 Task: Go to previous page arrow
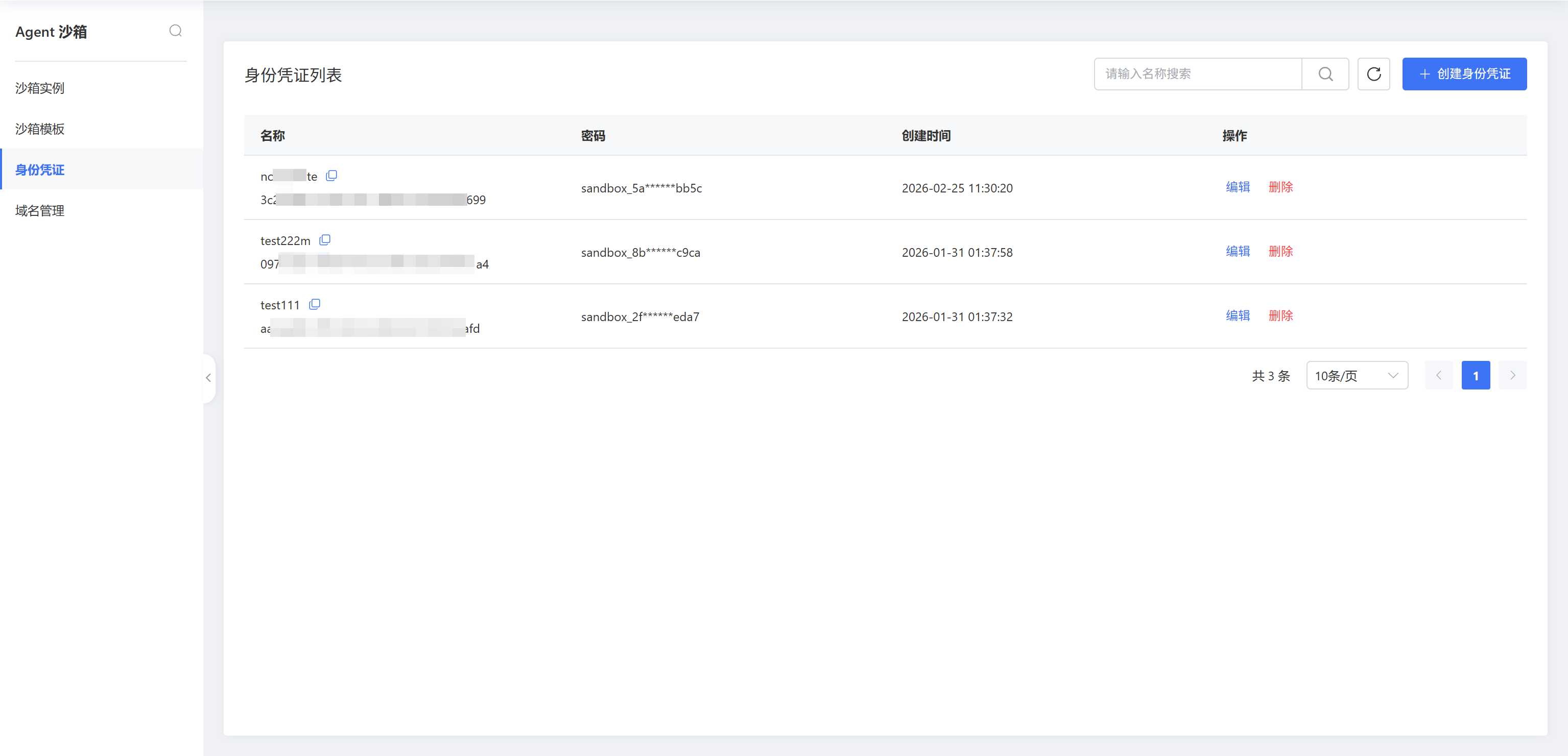tap(1438, 375)
